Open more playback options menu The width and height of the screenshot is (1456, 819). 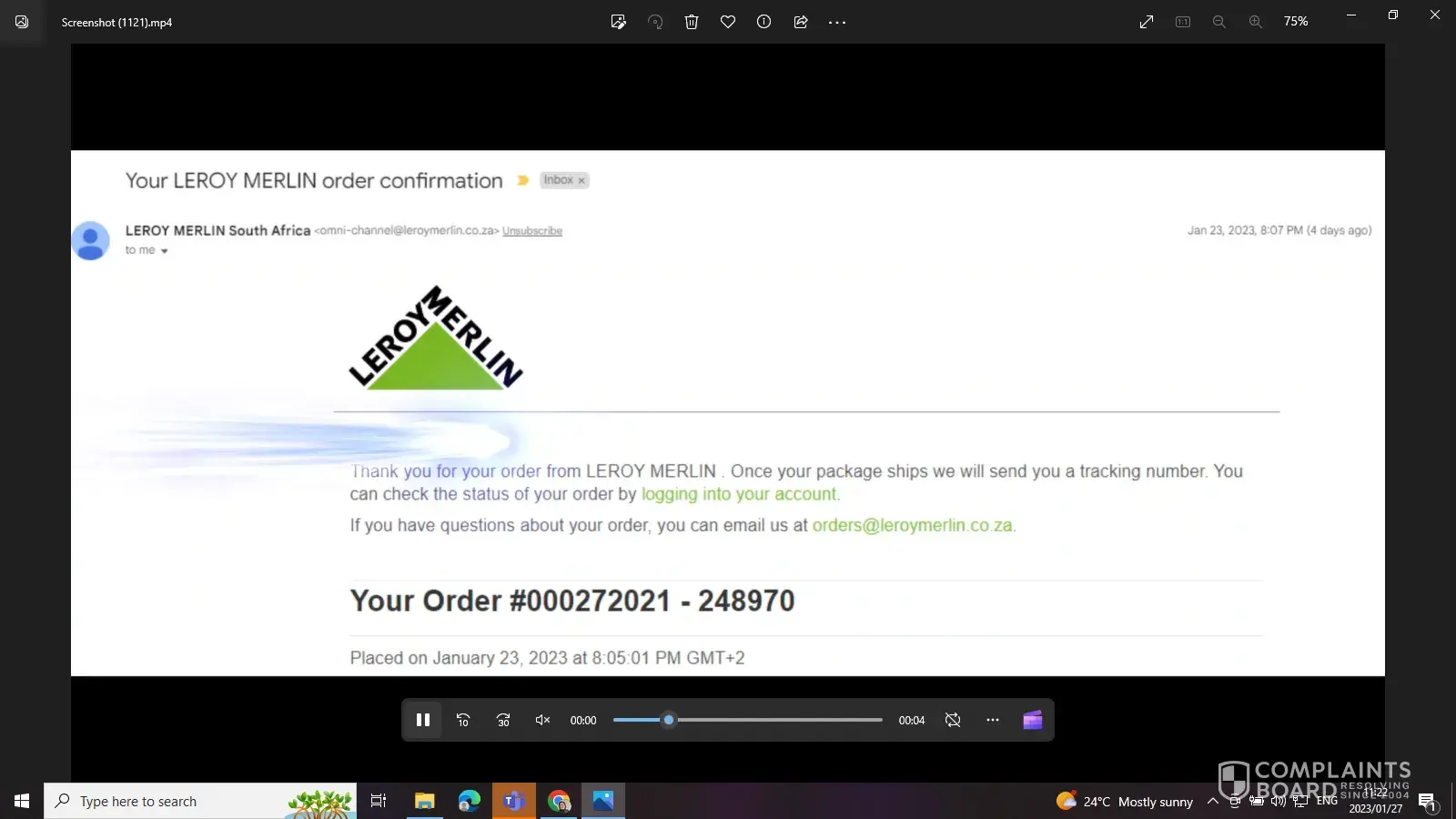pos(993,720)
